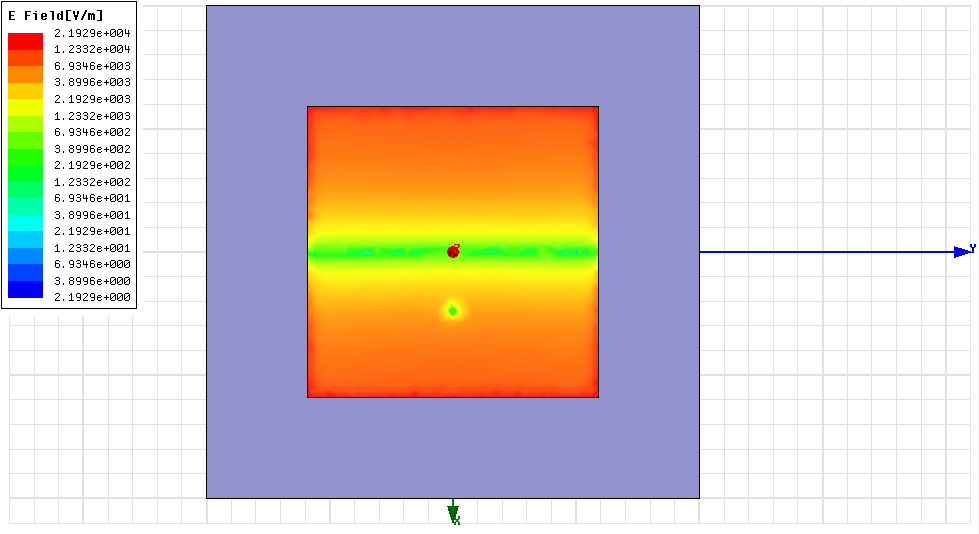Select the E Field[V/m] legend title
The width and height of the screenshot is (979, 534).
56,16
